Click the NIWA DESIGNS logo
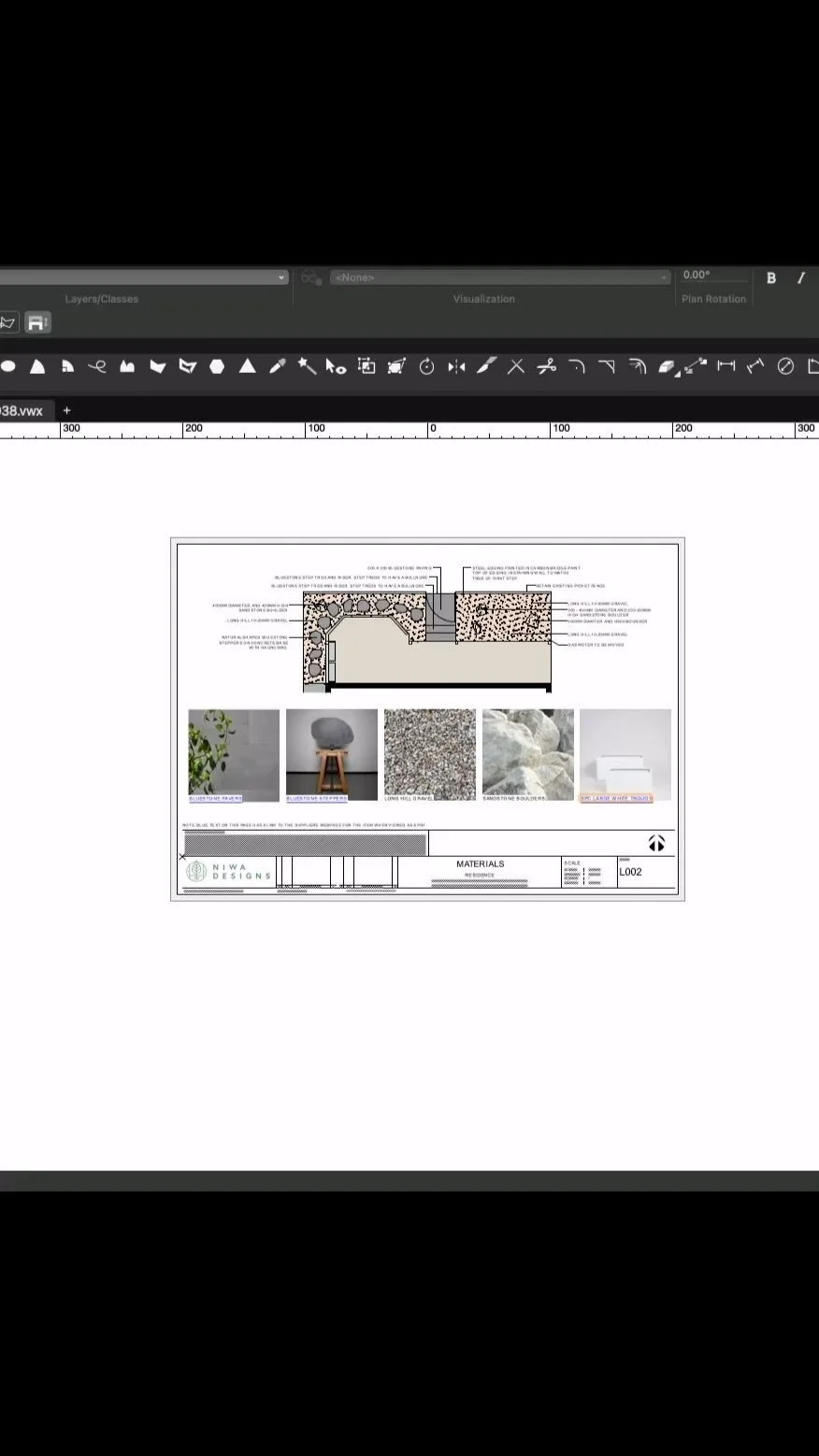The height and width of the screenshot is (1456, 819). 229,872
